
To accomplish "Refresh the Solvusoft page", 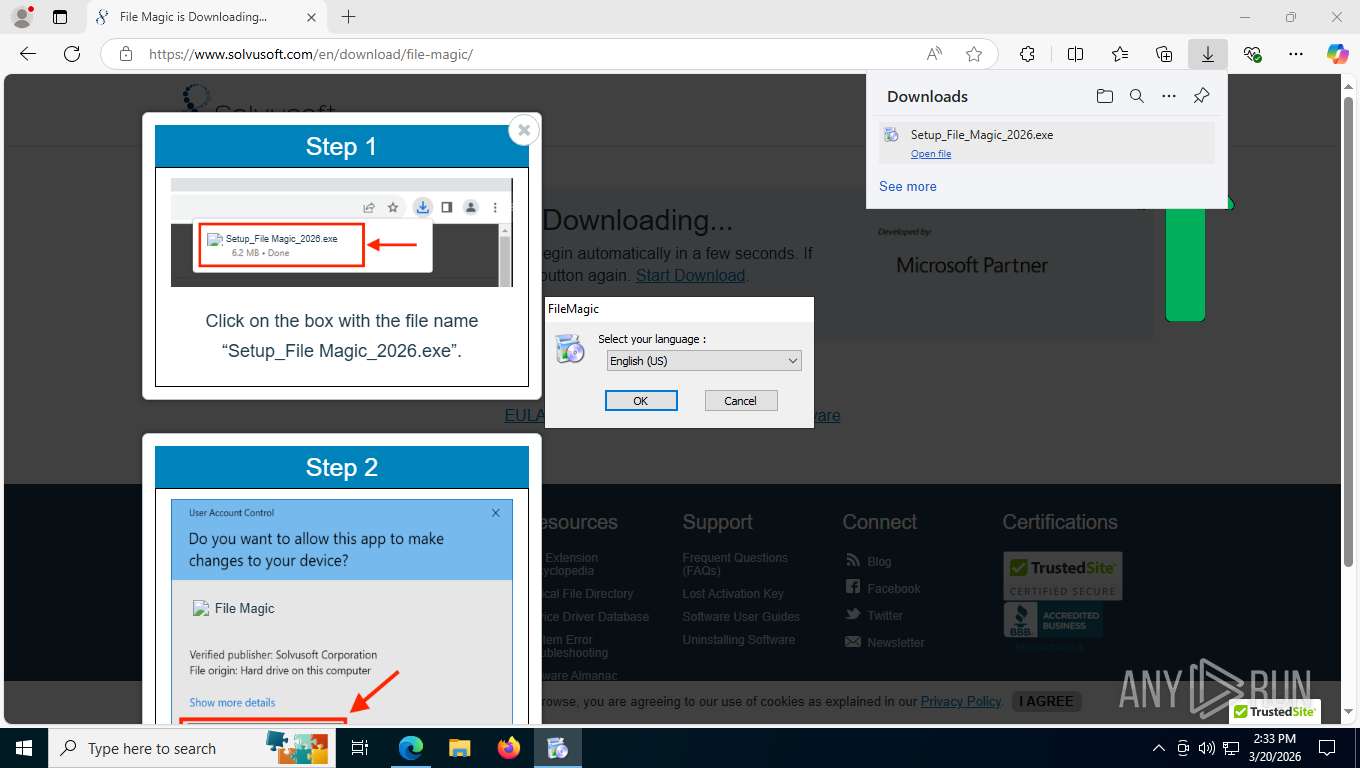I will pyautogui.click(x=72, y=54).
